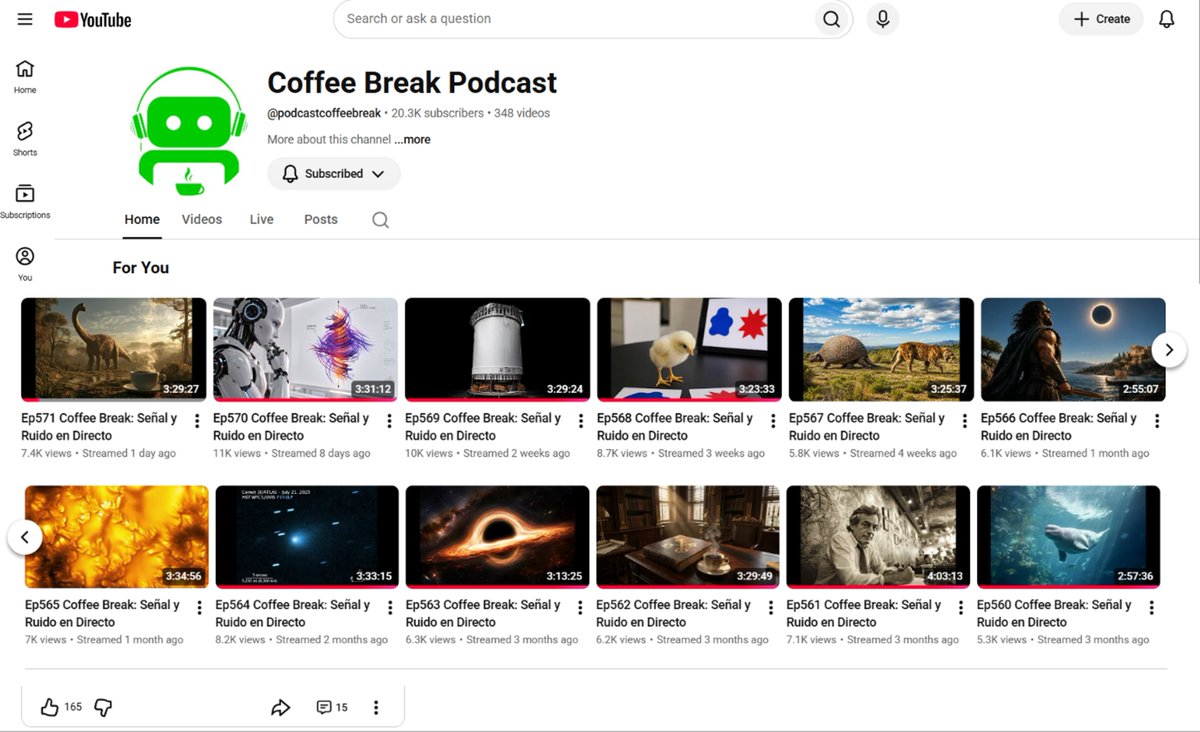Expand the Subscribed dropdown
Image resolution: width=1200 pixels, height=732 pixels.
(x=334, y=174)
